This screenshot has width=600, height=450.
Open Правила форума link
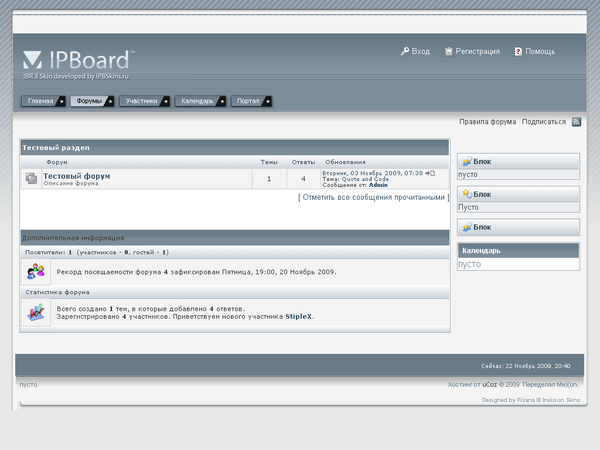488,122
